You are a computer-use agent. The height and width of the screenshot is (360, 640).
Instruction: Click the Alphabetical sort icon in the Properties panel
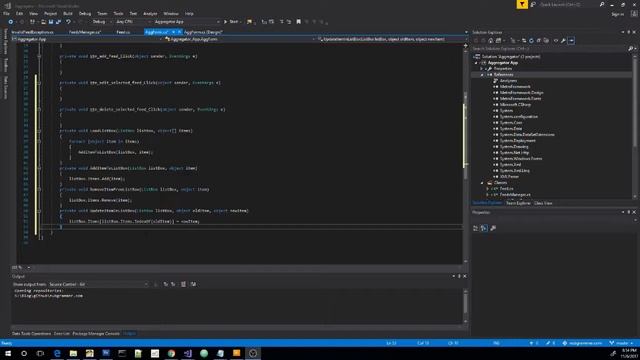[x=484, y=228]
